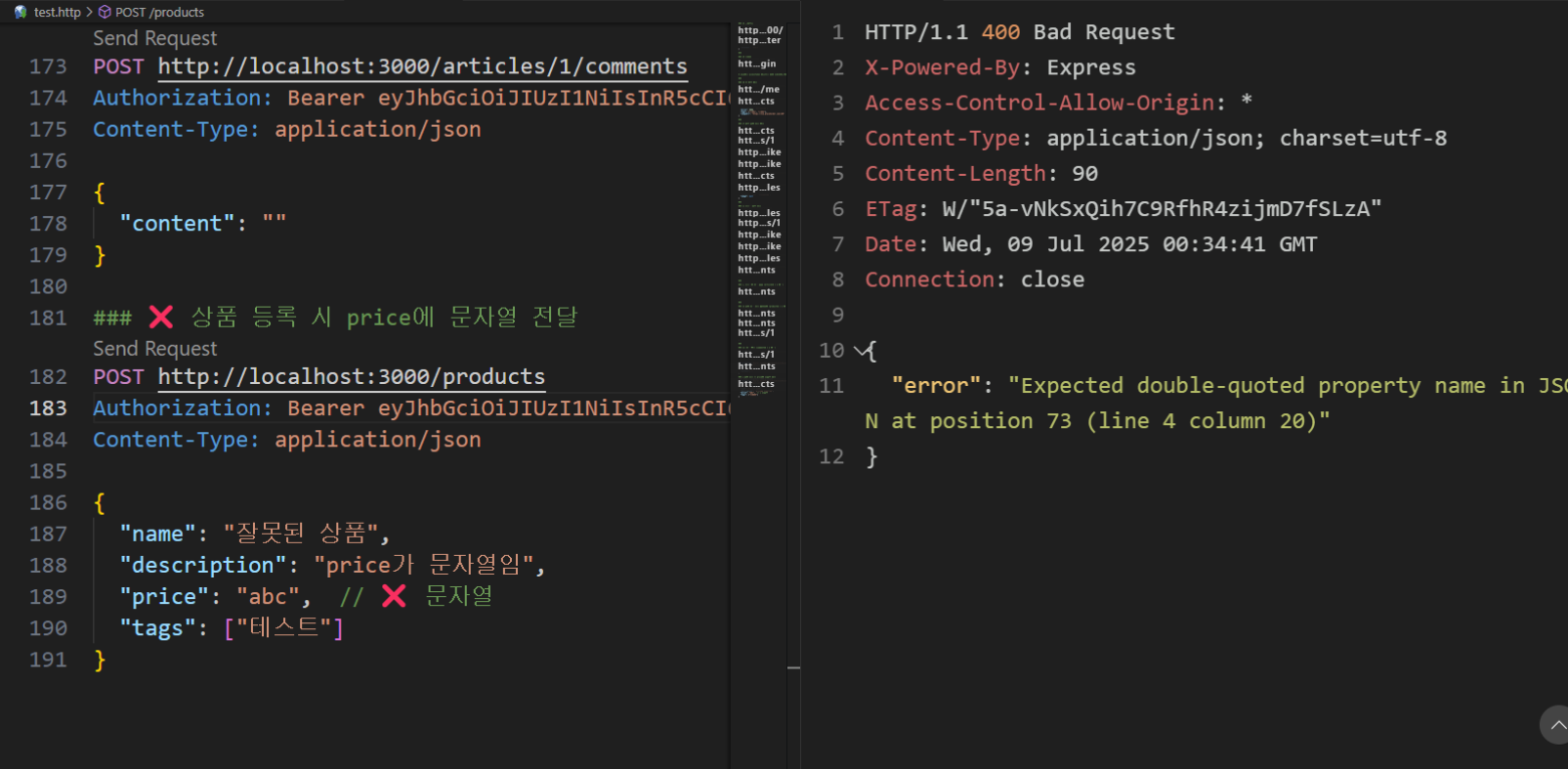Click the red X in the price comment
Viewport: 1568px width, 769px height.
coord(394,596)
